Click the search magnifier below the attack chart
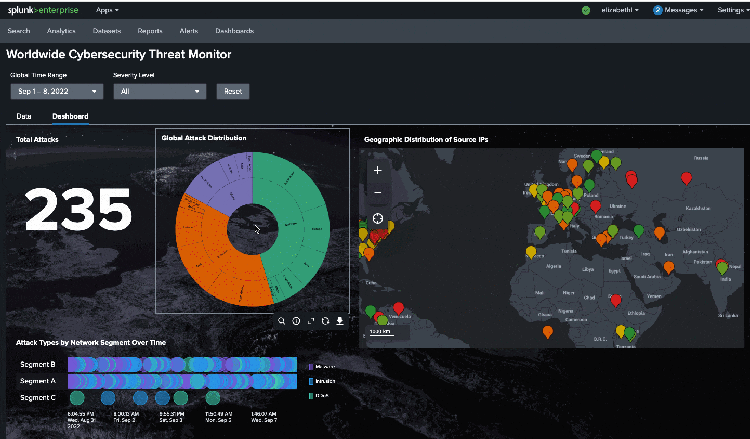 pos(282,321)
